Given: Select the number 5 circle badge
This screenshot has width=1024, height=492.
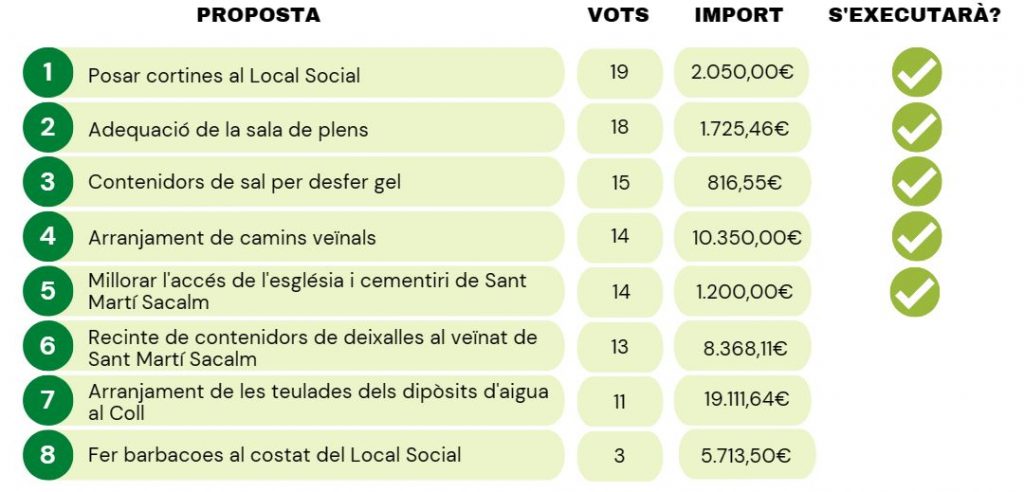Looking at the screenshot, I should coord(47,291).
